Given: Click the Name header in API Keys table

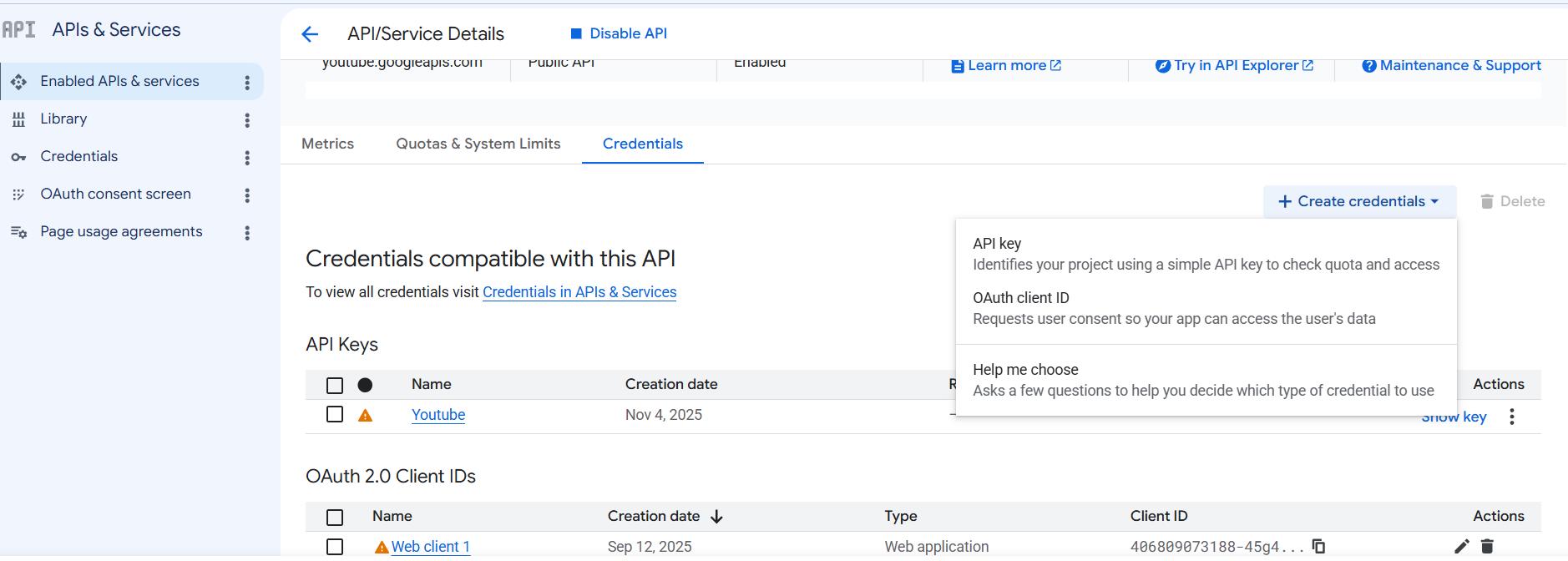Looking at the screenshot, I should click(431, 384).
